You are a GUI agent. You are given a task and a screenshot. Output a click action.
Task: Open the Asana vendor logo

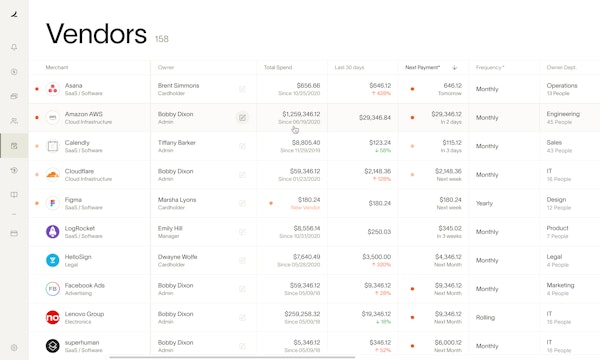[53, 89]
